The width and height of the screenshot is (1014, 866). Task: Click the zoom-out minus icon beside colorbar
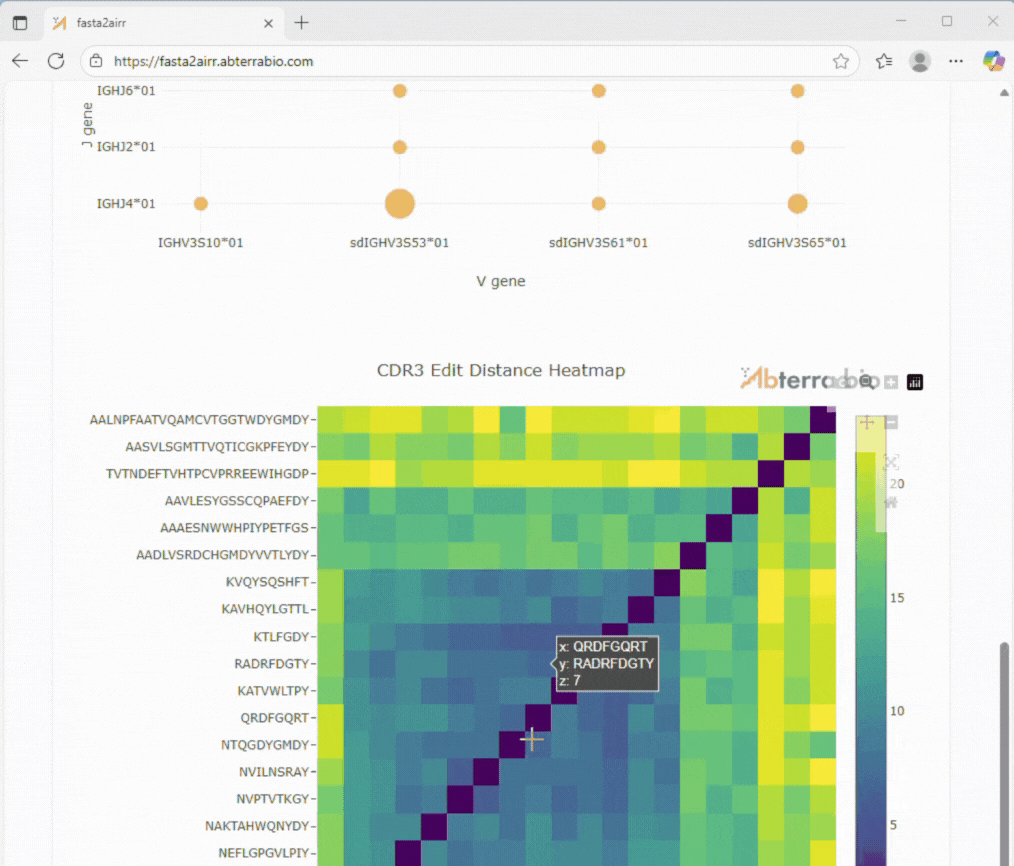coord(891,422)
